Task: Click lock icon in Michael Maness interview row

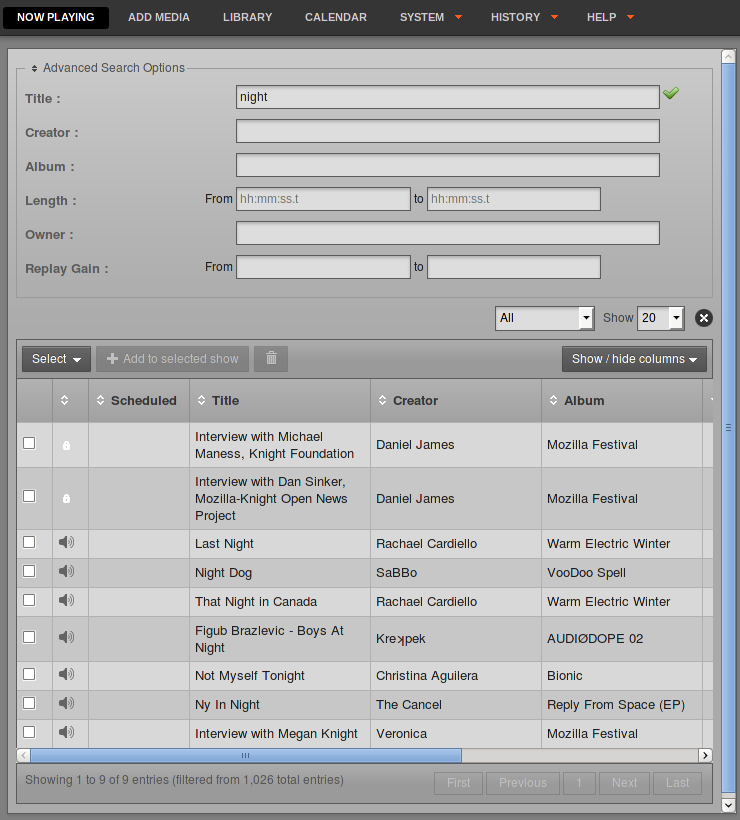Action: tap(66, 446)
